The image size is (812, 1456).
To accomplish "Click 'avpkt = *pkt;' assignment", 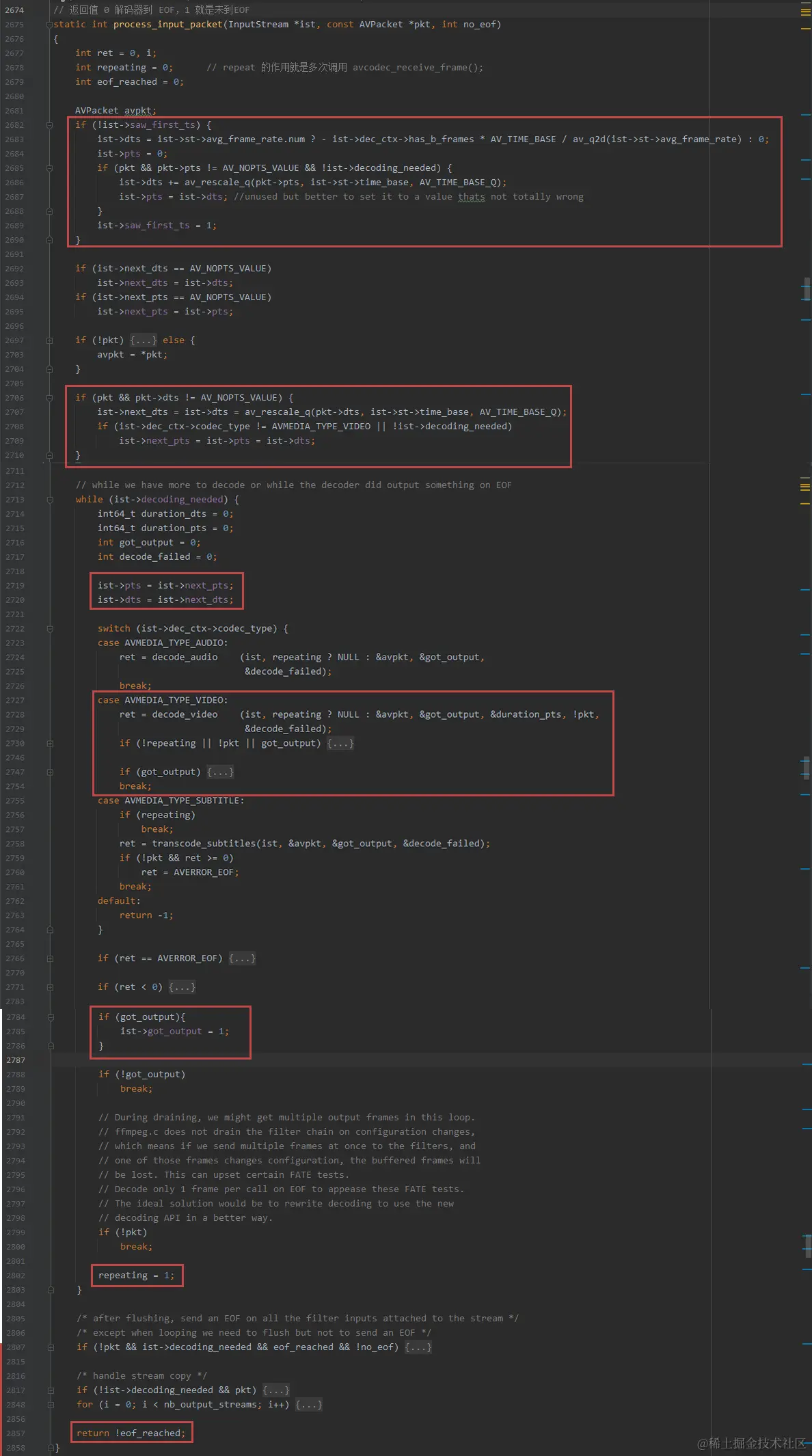I will click(132, 355).
